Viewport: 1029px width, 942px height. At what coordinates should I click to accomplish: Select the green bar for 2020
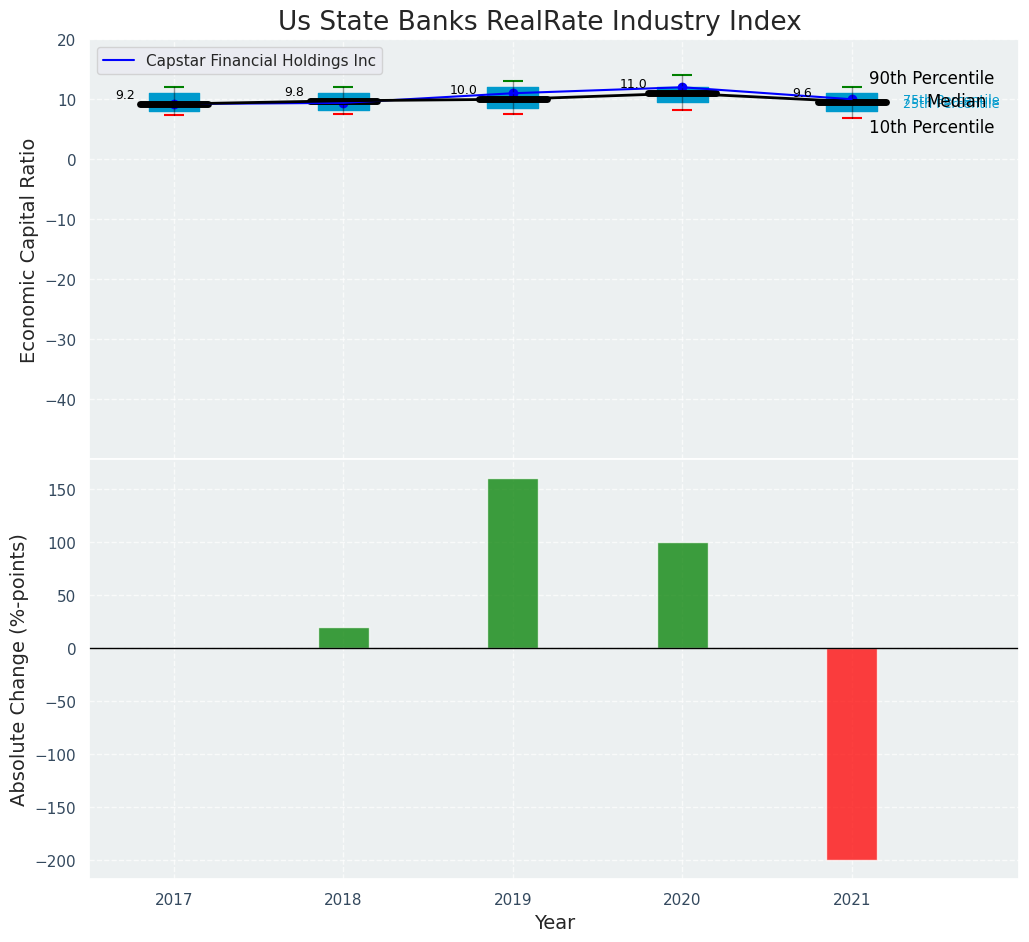click(682, 596)
